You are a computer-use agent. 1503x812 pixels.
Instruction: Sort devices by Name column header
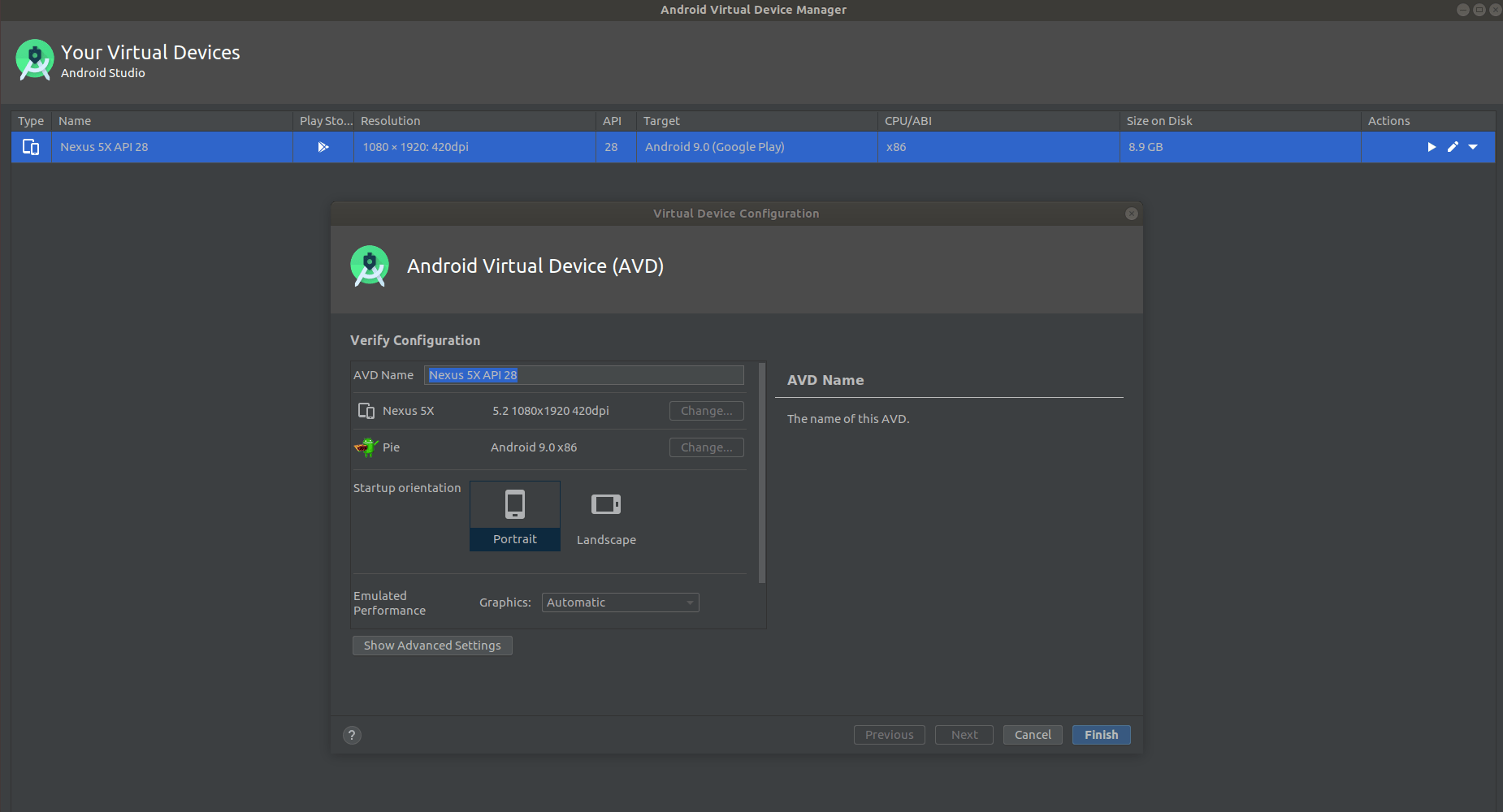pyautogui.click(x=172, y=121)
